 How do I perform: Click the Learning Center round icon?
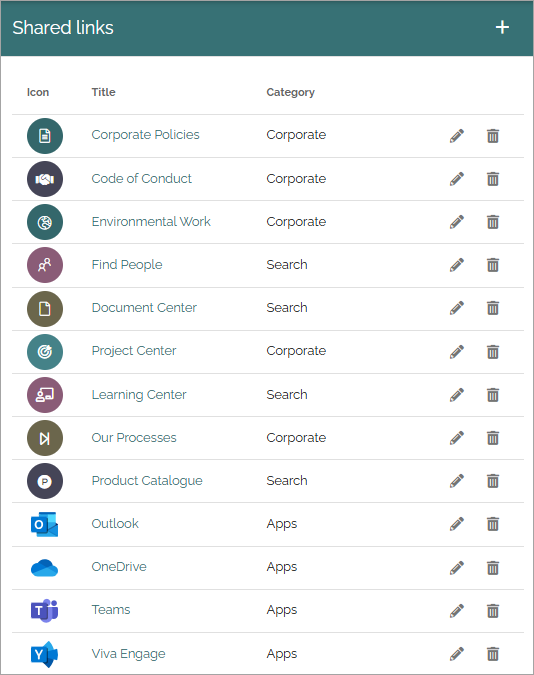tap(45, 395)
